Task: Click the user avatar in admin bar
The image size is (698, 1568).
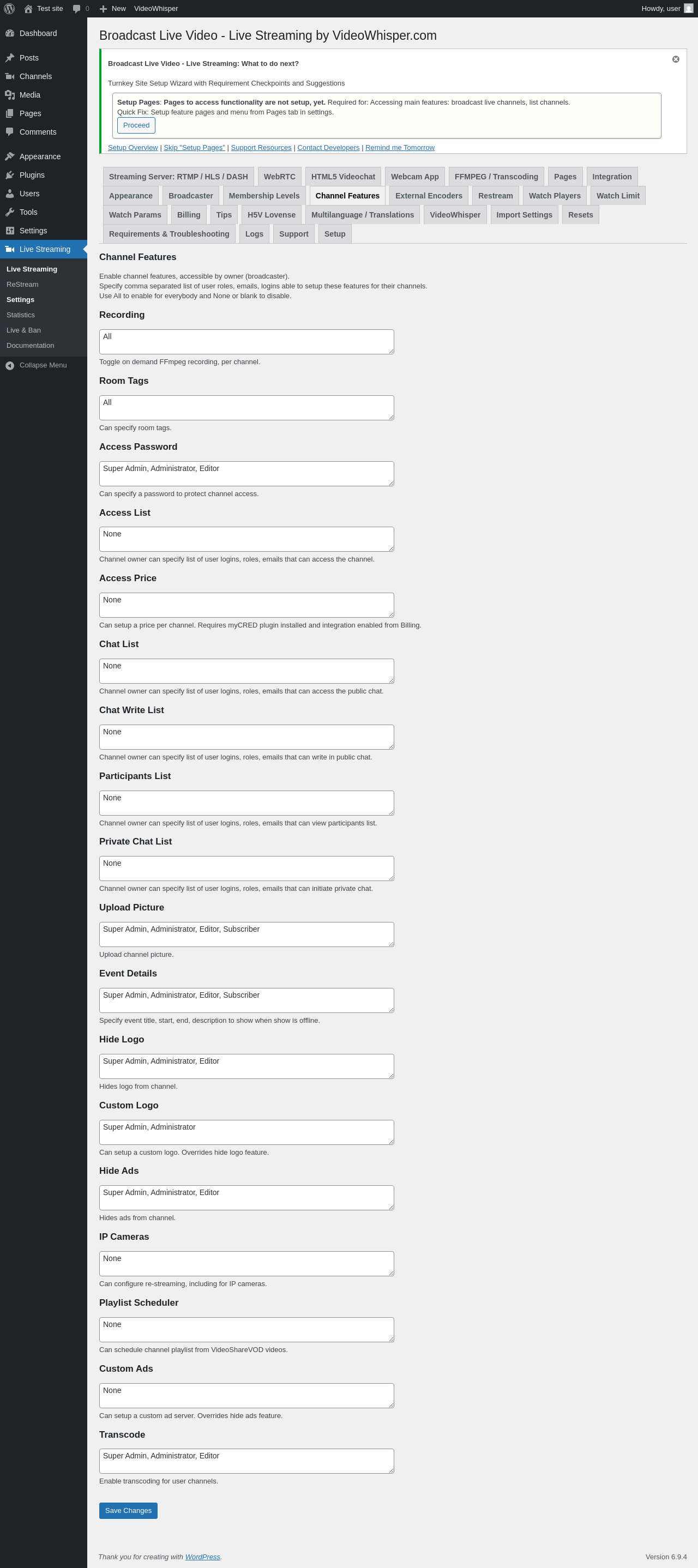Action: 688,9
